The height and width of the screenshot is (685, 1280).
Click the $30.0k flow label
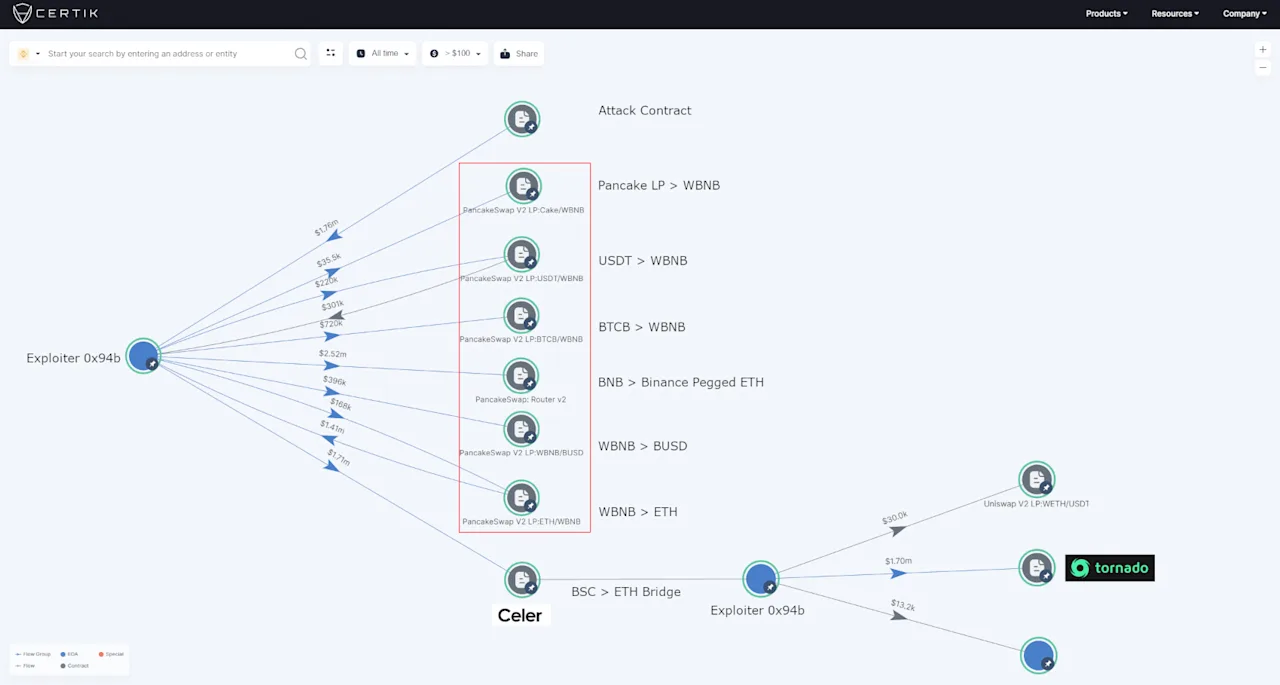point(894,518)
